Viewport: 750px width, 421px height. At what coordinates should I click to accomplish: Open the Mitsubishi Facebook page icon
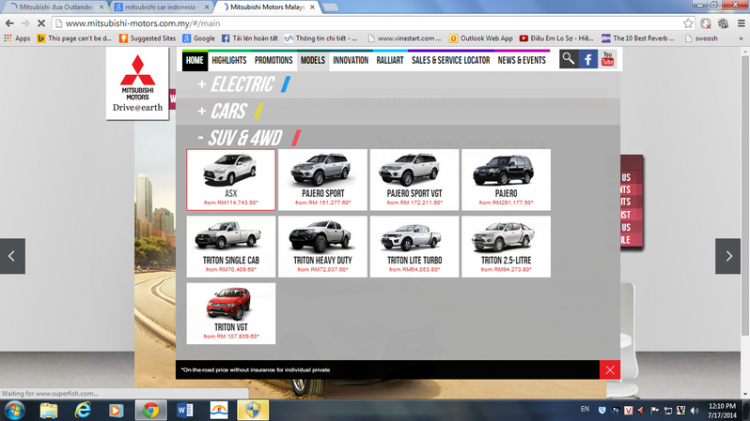tap(588, 60)
